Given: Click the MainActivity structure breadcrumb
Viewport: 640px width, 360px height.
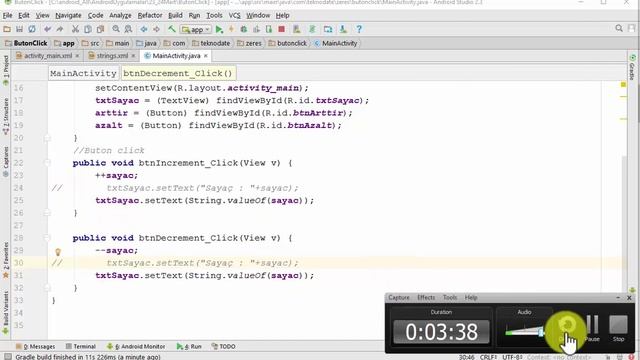Looking at the screenshot, I should (x=83, y=73).
